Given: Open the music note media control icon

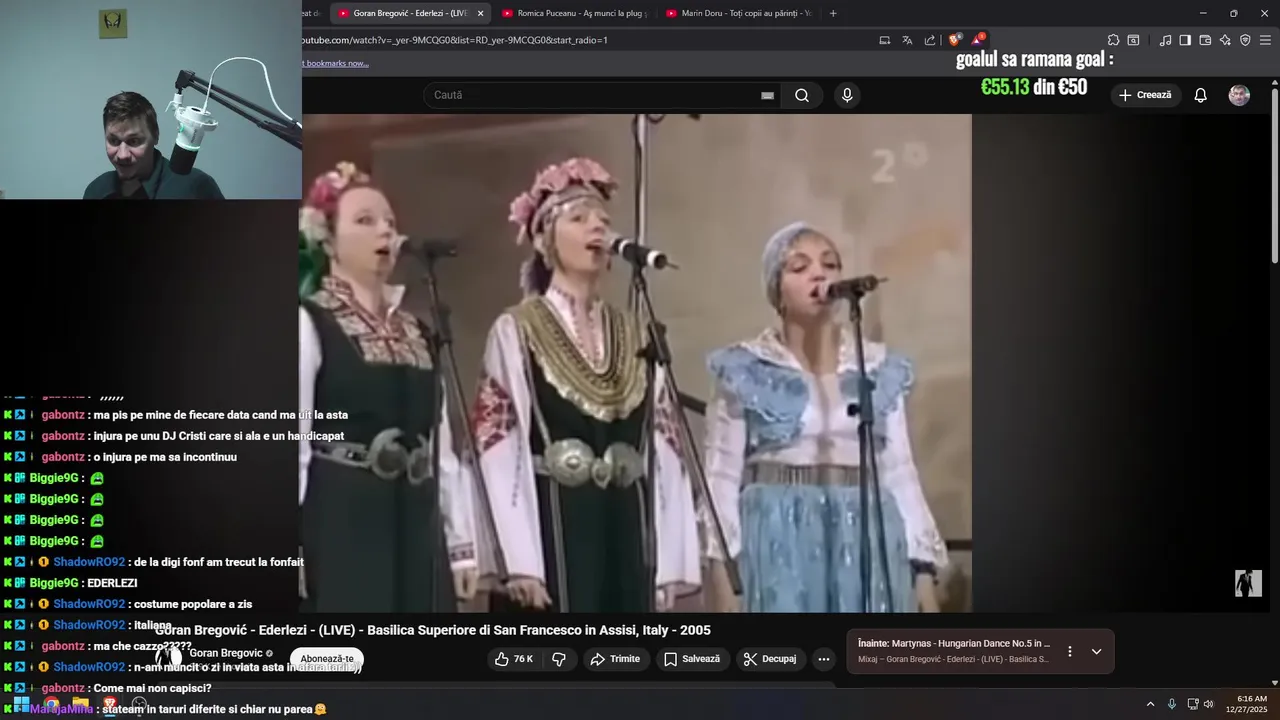Looking at the screenshot, I should click(x=1165, y=40).
